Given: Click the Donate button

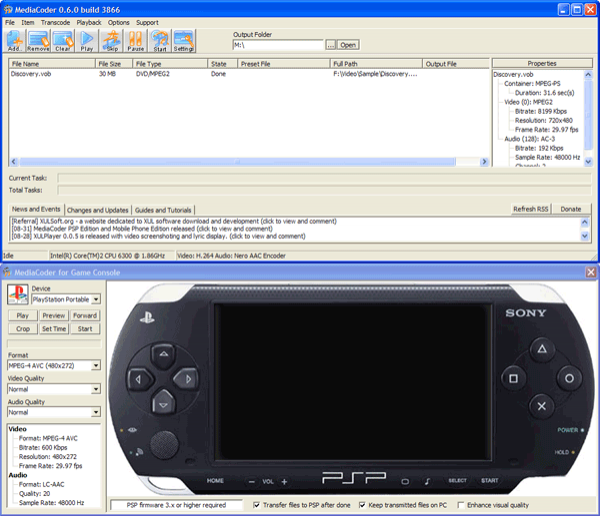Looking at the screenshot, I should 571,209.
